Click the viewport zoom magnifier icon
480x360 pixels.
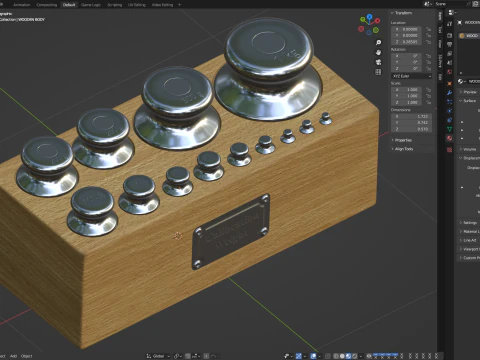coord(378,43)
